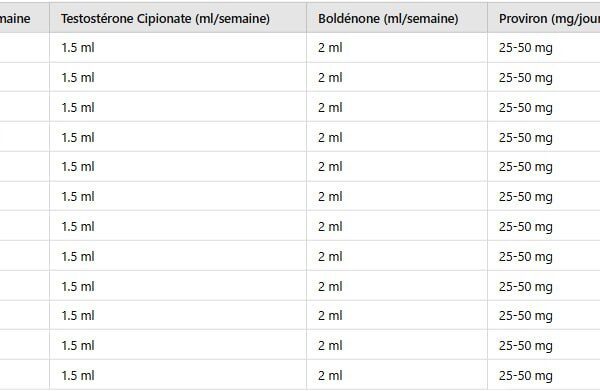
Task: Select the 2 ml cell in second row
Action: tap(397, 77)
